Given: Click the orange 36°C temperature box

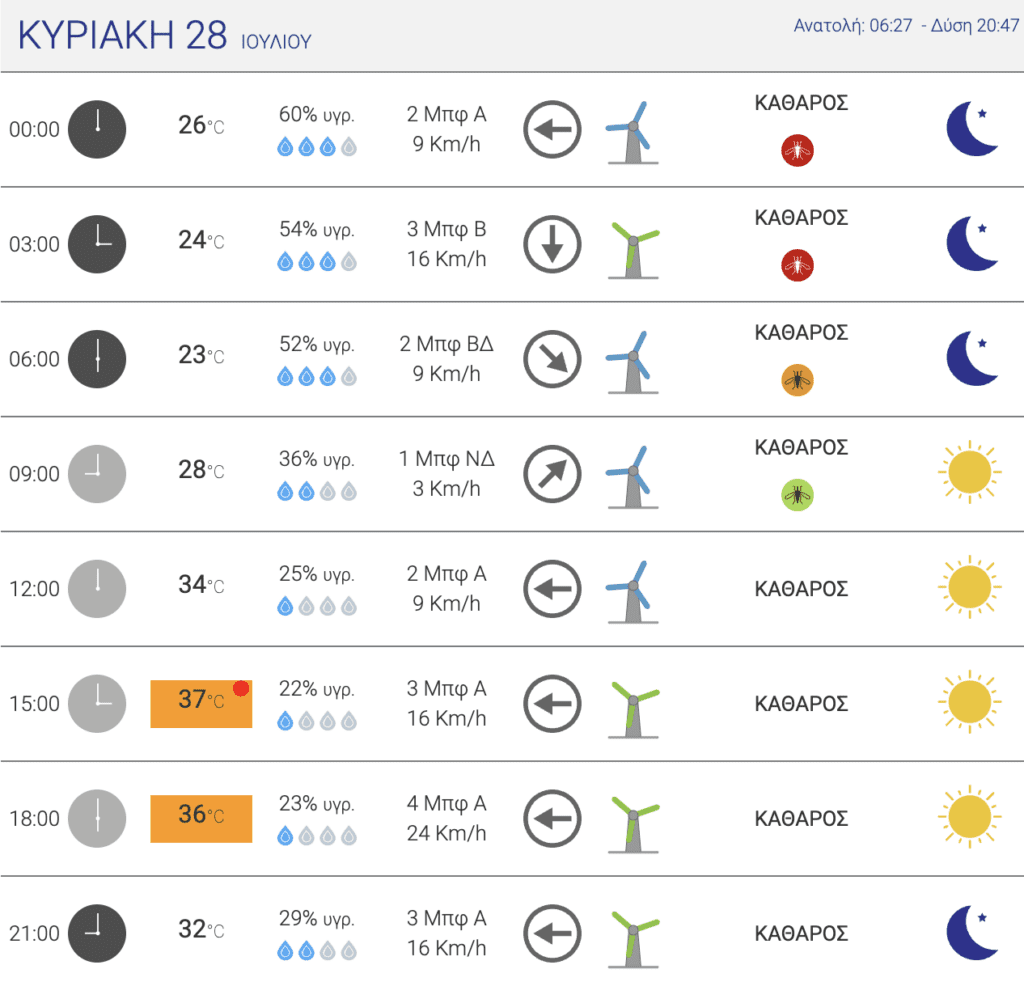Looking at the screenshot, I should pos(201,819).
